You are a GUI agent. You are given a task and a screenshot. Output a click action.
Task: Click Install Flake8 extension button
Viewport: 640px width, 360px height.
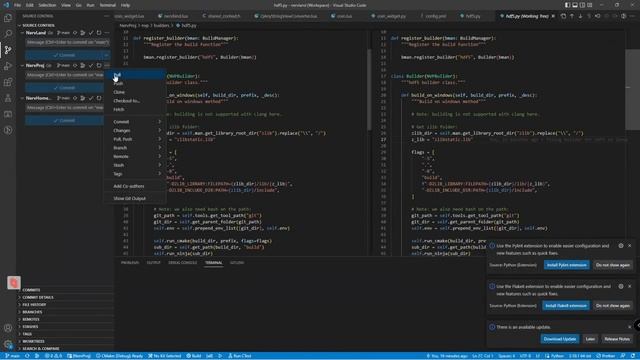(x=566, y=305)
